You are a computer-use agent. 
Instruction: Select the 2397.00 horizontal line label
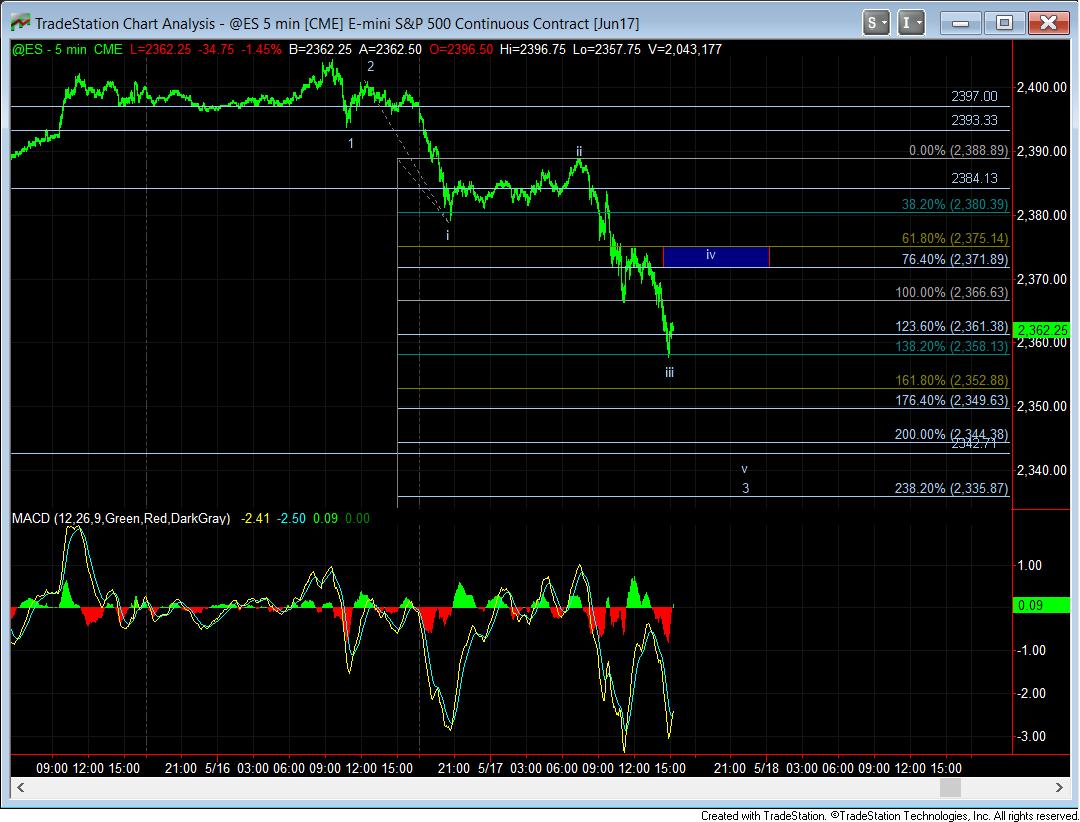click(x=974, y=96)
